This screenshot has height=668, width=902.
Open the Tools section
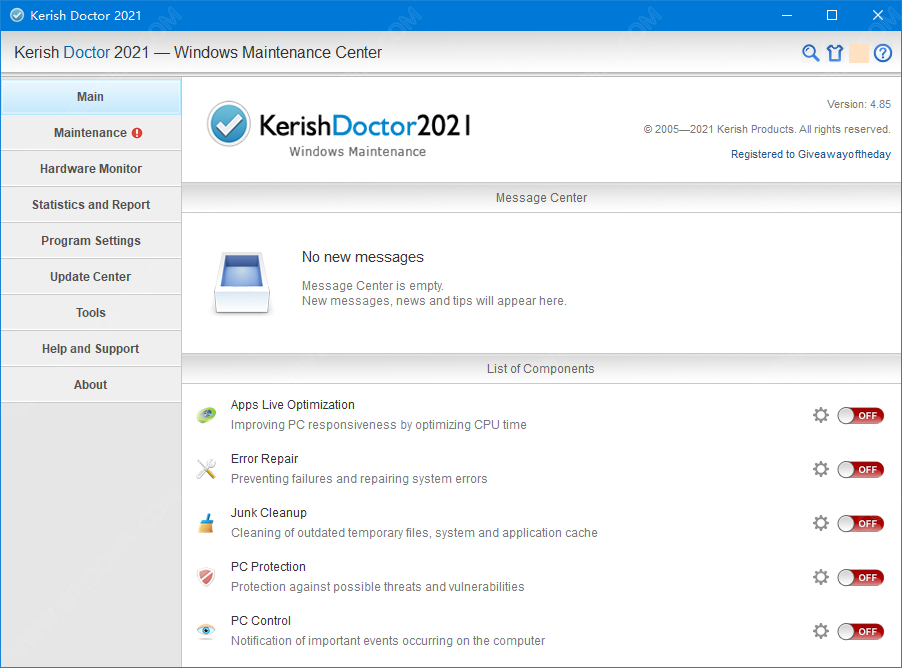[x=91, y=312]
